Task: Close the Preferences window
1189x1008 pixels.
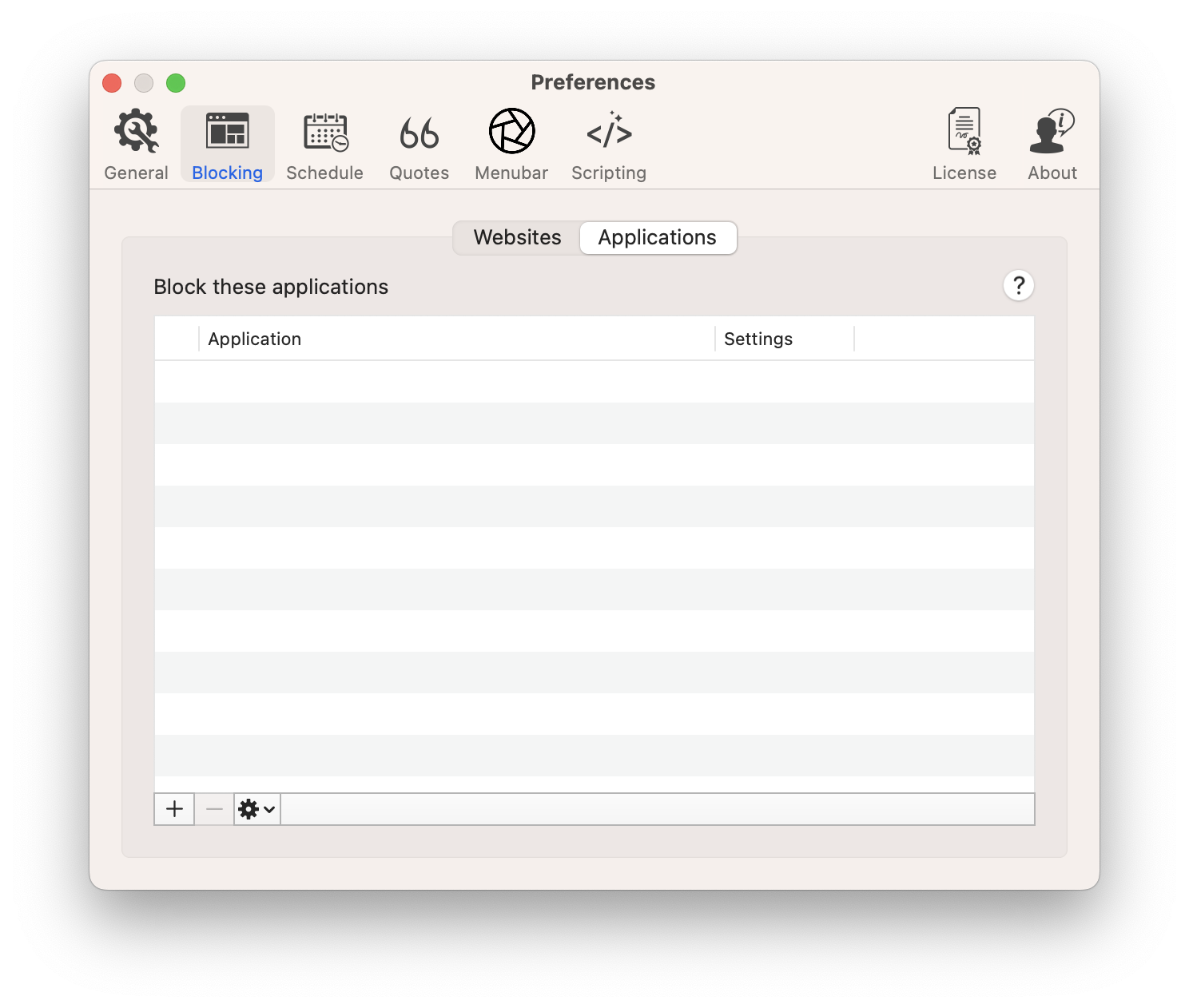Action: point(112,83)
